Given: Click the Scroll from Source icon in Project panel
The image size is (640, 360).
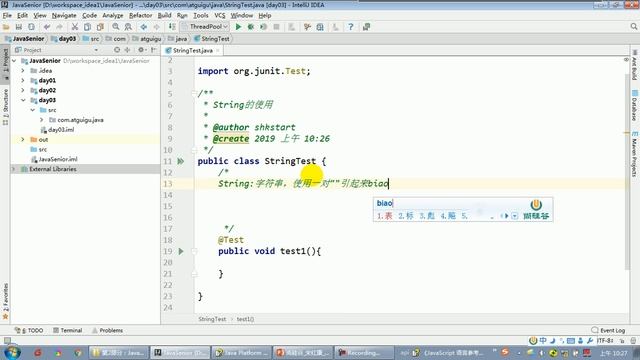Looking at the screenshot, I should [117, 50].
